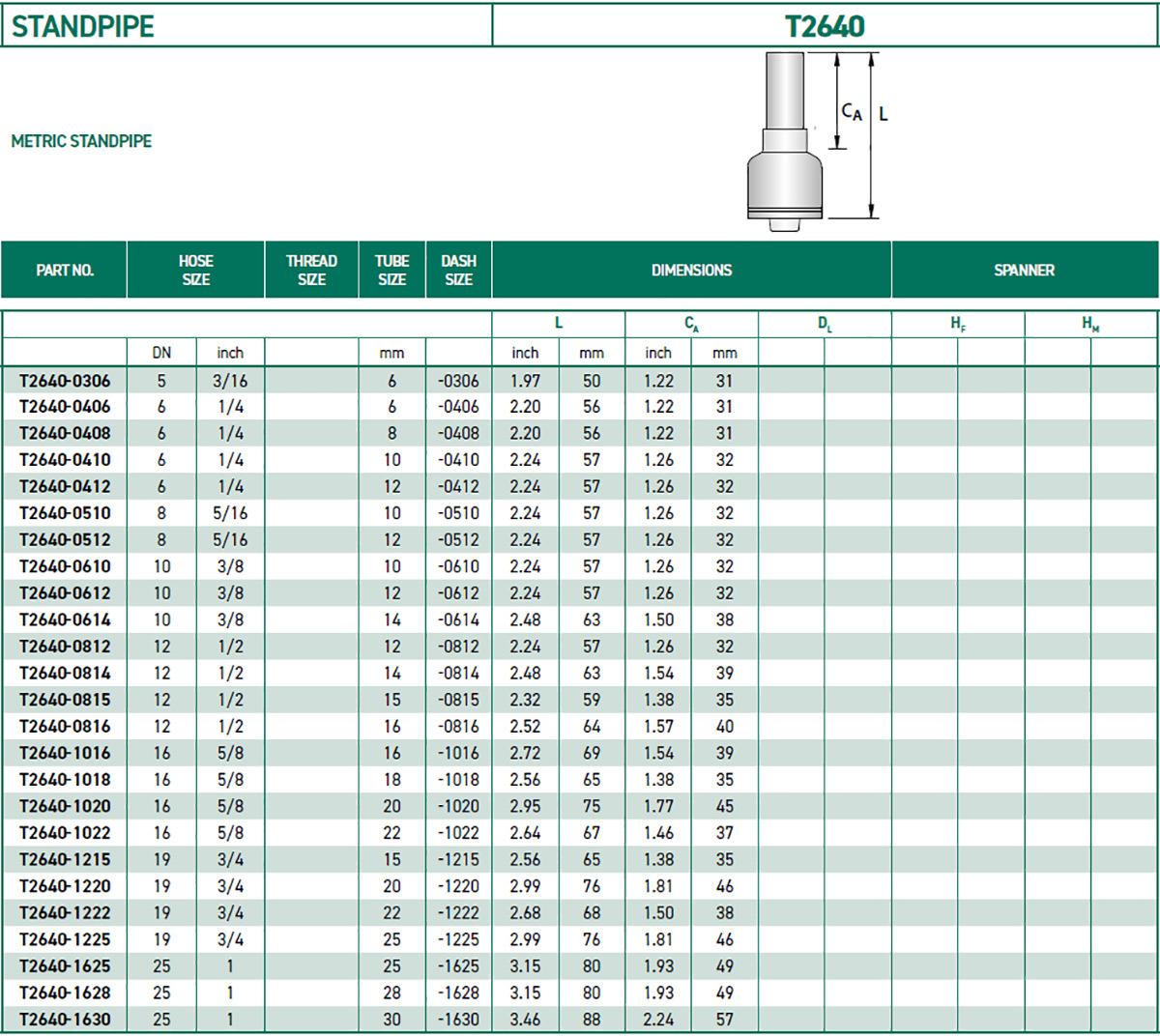Viewport: 1160px width, 1036px height.
Task: Click the DASH SIZE column header
Action: click(x=458, y=271)
